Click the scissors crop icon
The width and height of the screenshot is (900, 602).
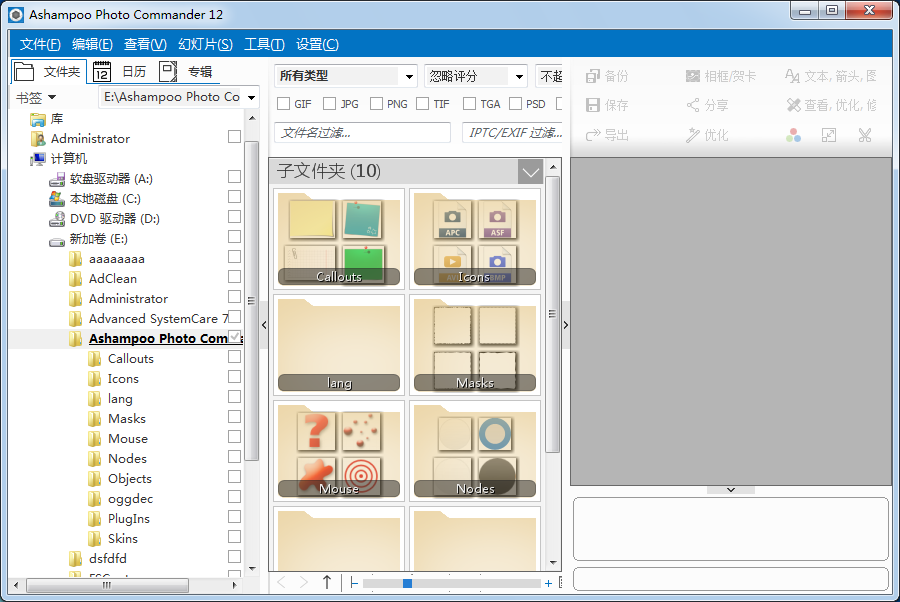pos(865,135)
